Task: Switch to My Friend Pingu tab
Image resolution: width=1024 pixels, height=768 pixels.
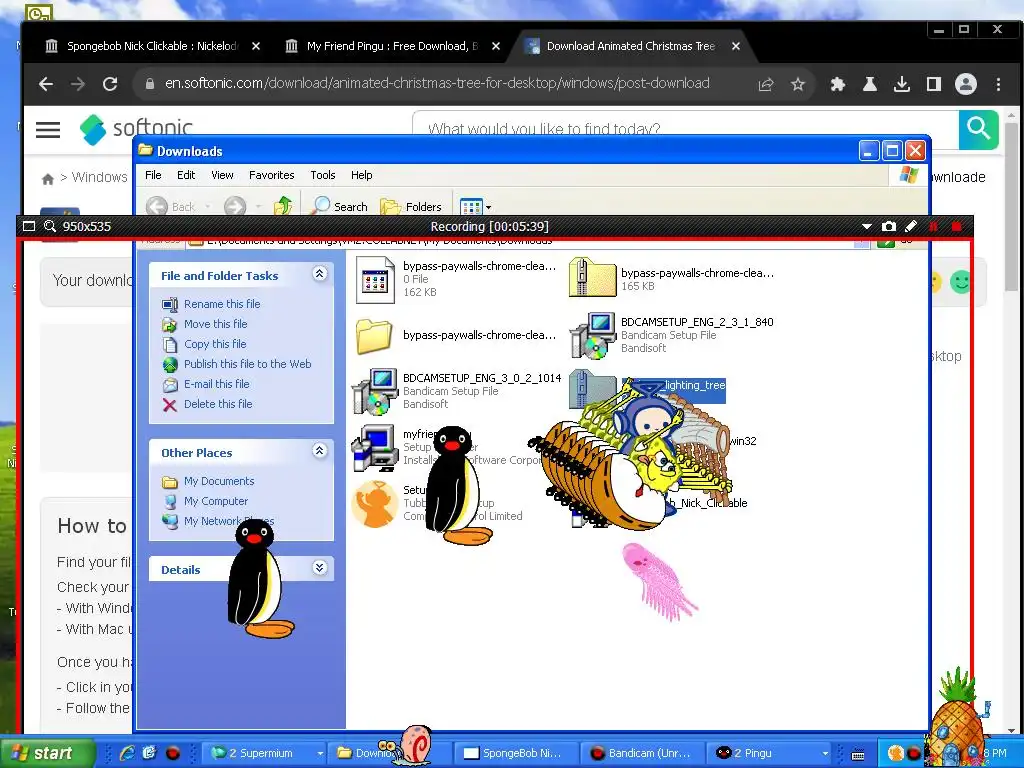Action: click(x=392, y=46)
